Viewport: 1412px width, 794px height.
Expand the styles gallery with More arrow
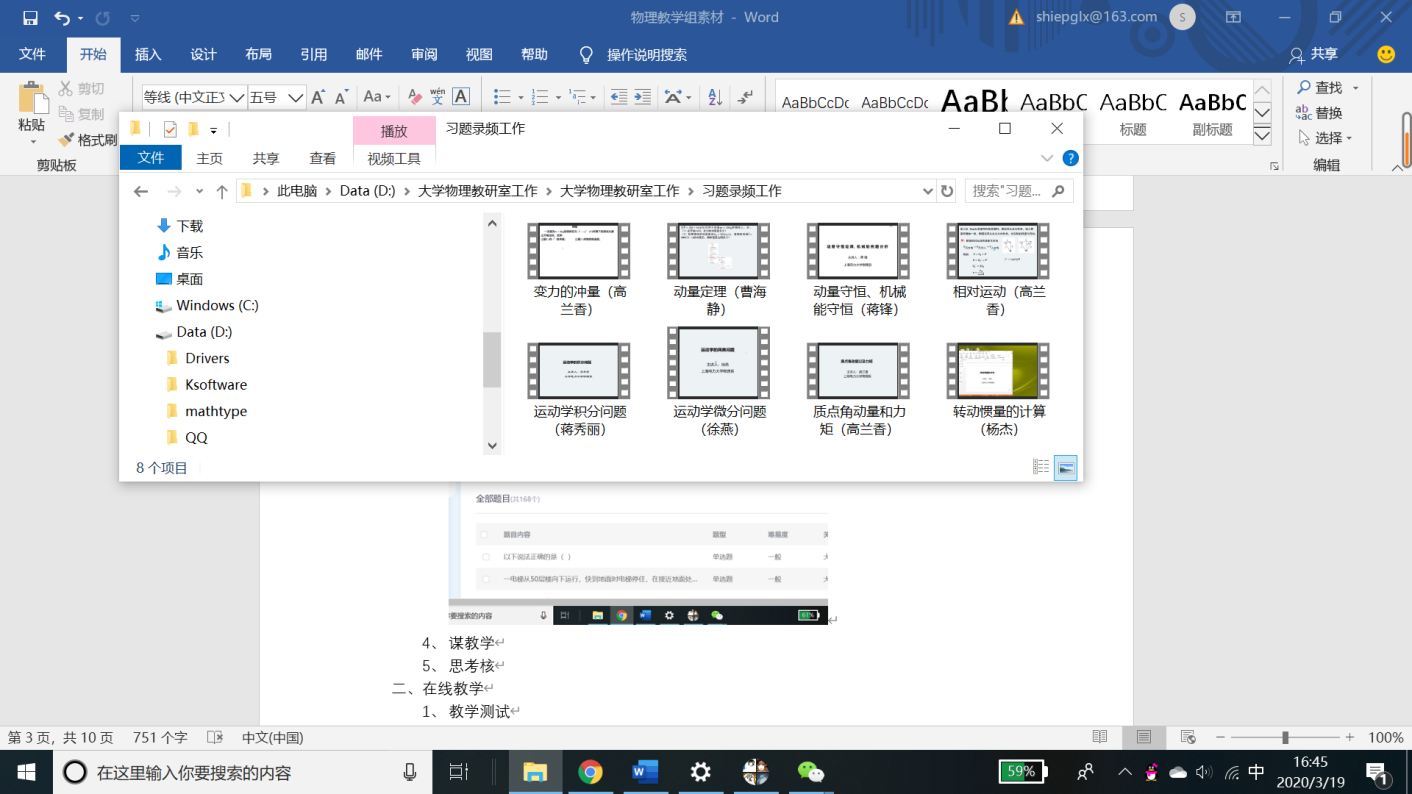[1262, 136]
